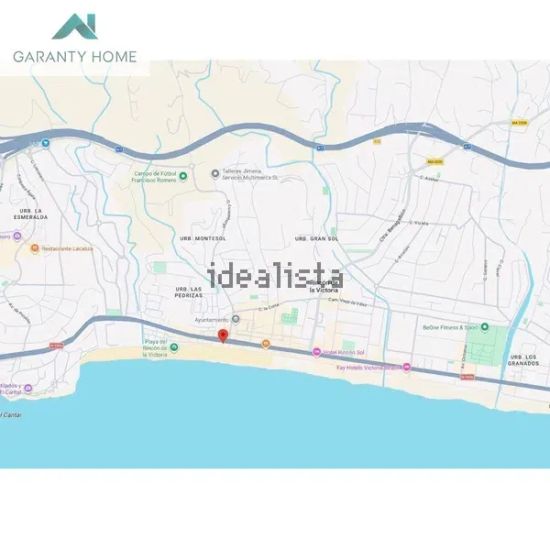550x550 pixels.
Task: Open Playa del Rincón de la Victoria marker
Action: 174,347
